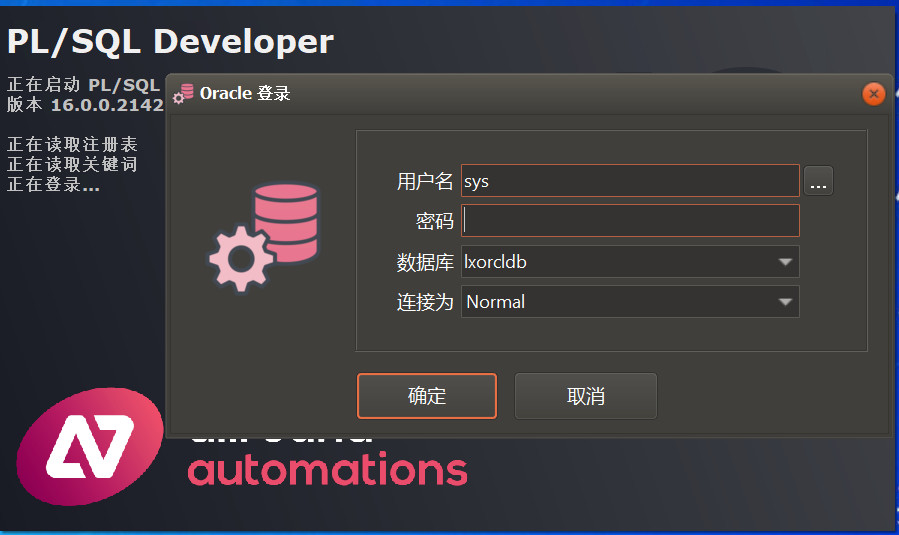Expand the 'Connect as' Normal dropdown arrow
The image size is (899, 535).
point(785,302)
